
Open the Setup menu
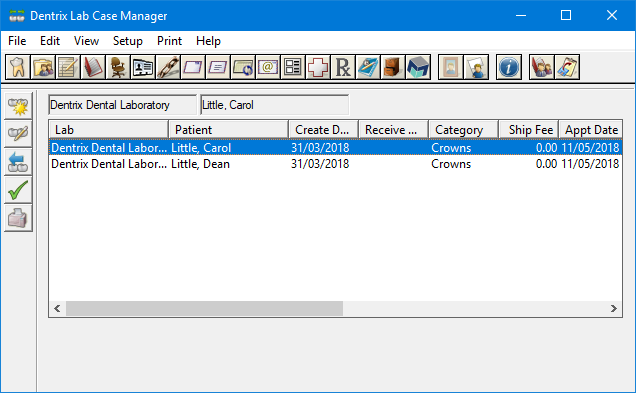point(128,41)
